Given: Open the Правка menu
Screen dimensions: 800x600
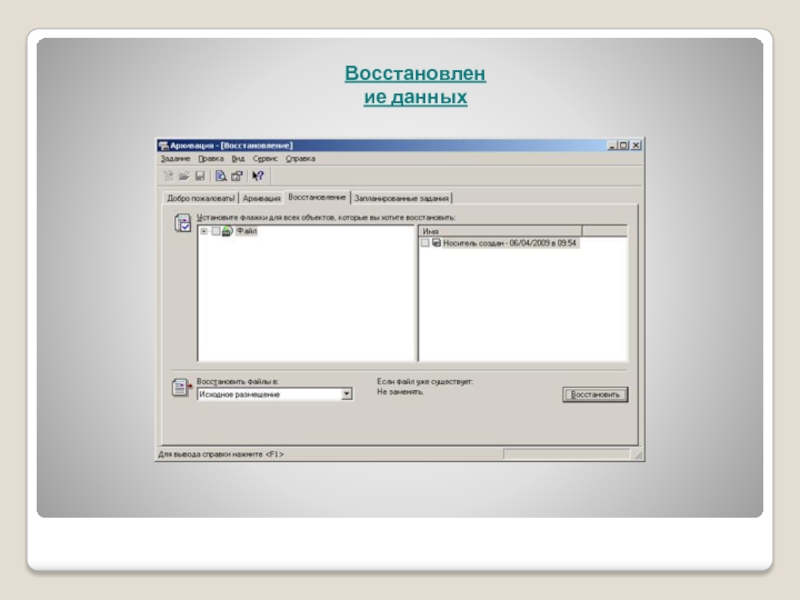Looking at the screenshot, I should point(211,159).
